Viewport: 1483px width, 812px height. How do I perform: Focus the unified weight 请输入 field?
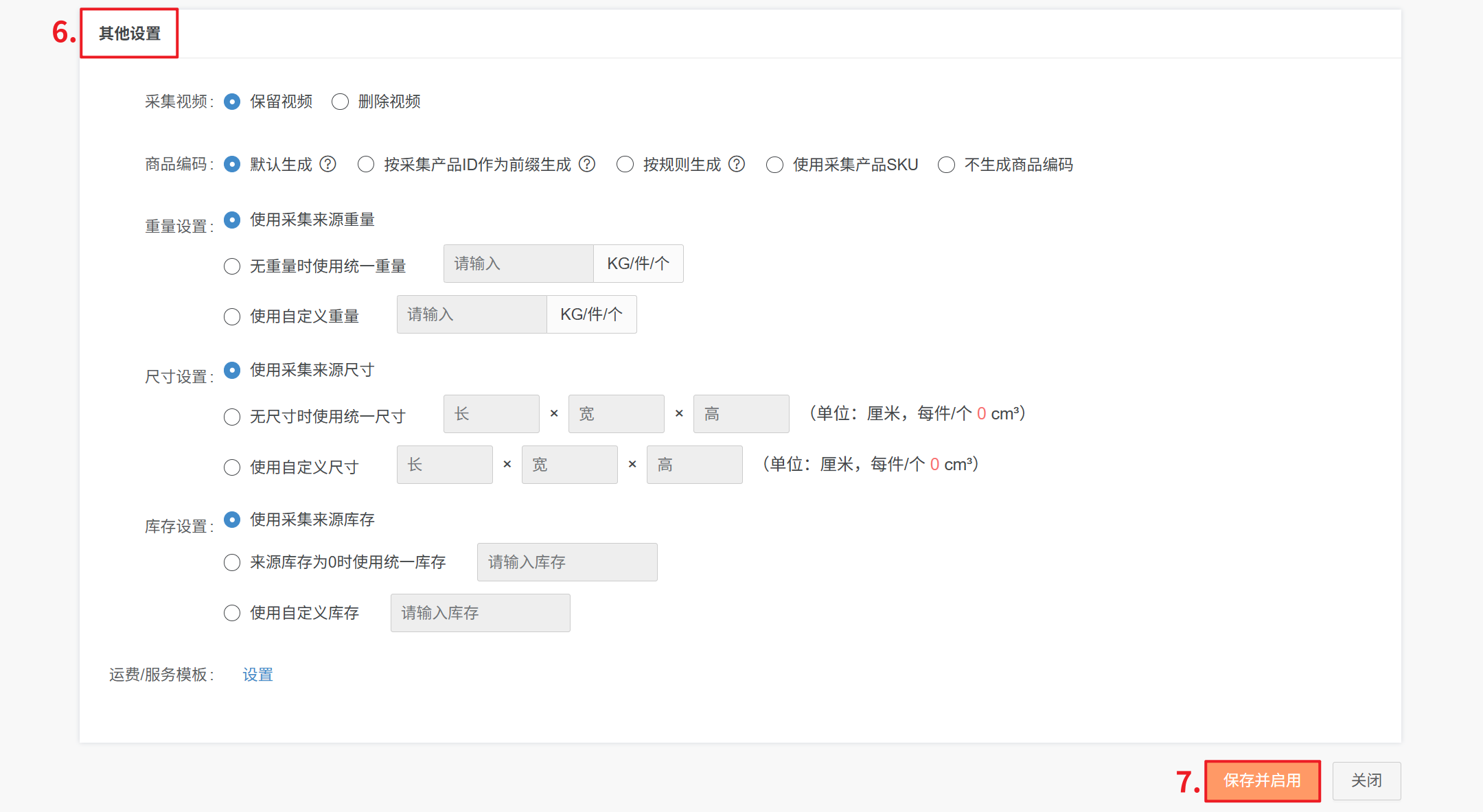(518, 264)
